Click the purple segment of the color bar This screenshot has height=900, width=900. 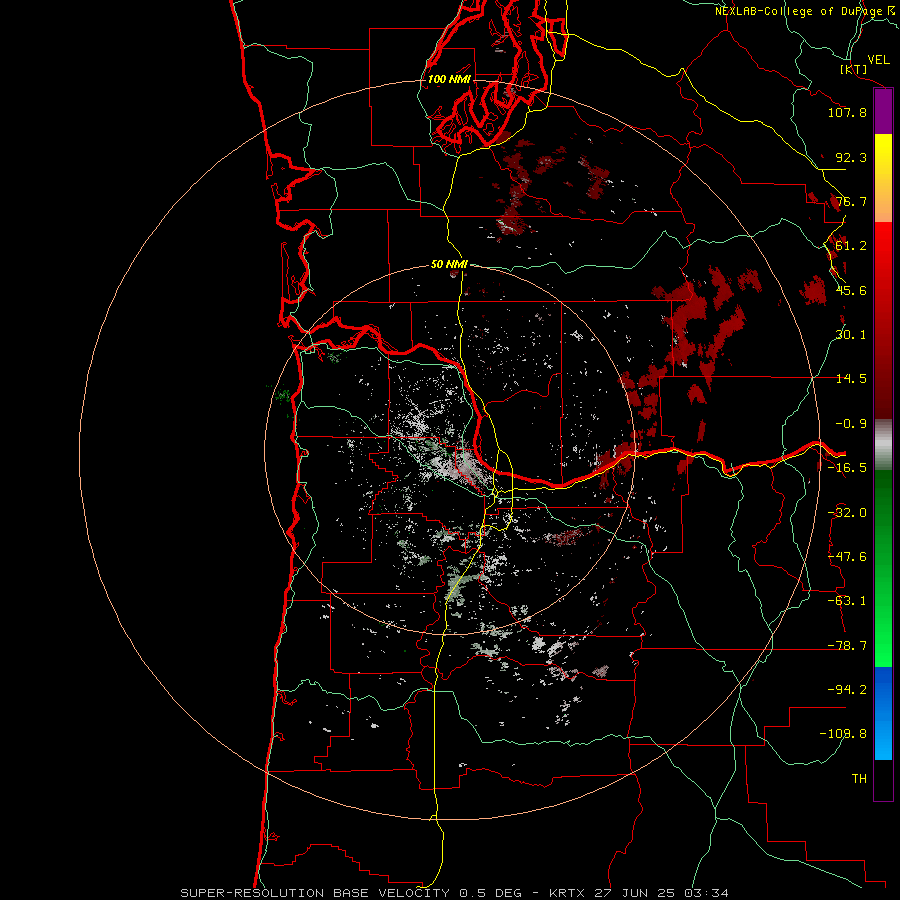pos(883,111)
